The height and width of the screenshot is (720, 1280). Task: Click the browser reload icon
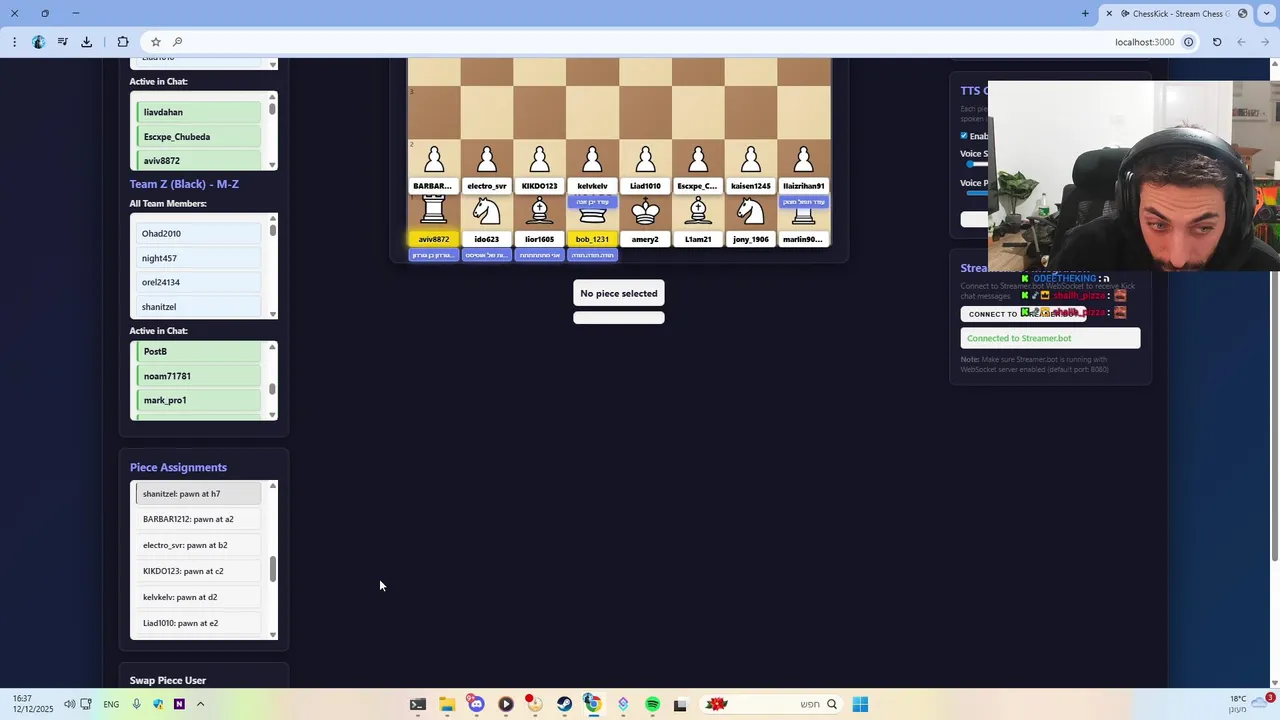pos(1217,42)
